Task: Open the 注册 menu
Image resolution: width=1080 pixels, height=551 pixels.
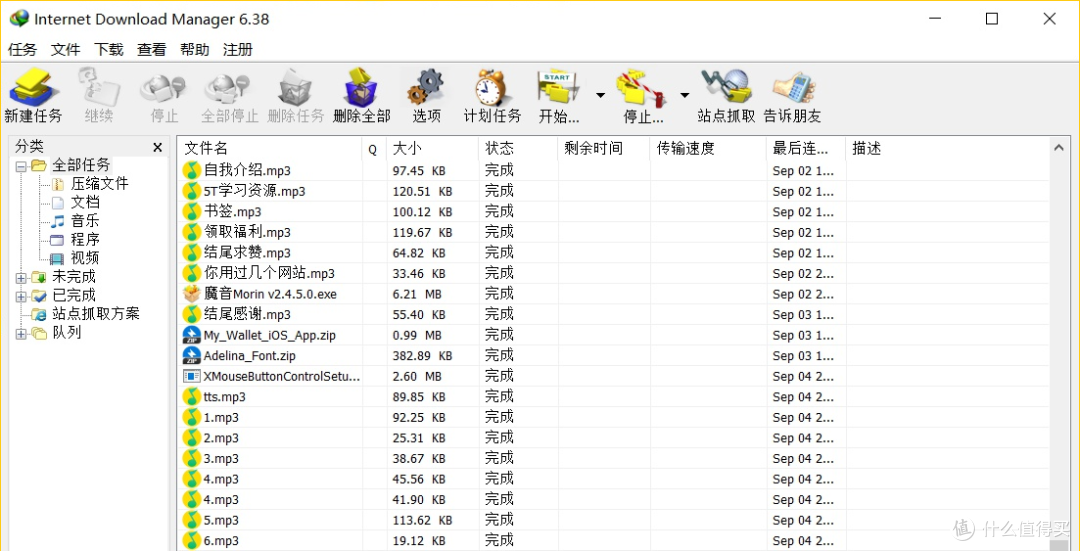Action: (x=238, y=50)
